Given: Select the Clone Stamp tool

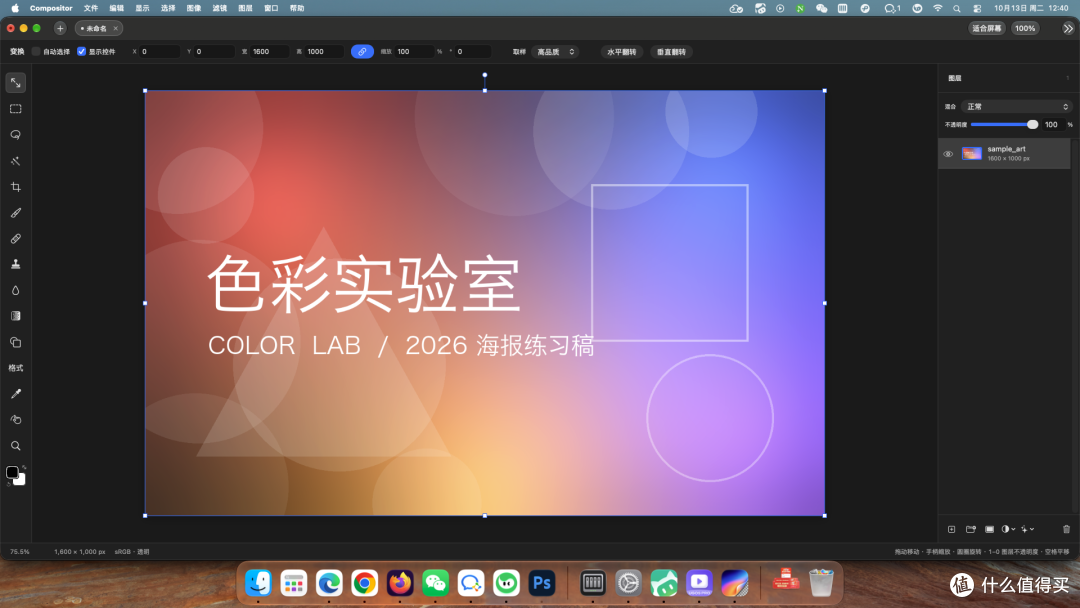Looking at the screenshot, I should 15,264.
